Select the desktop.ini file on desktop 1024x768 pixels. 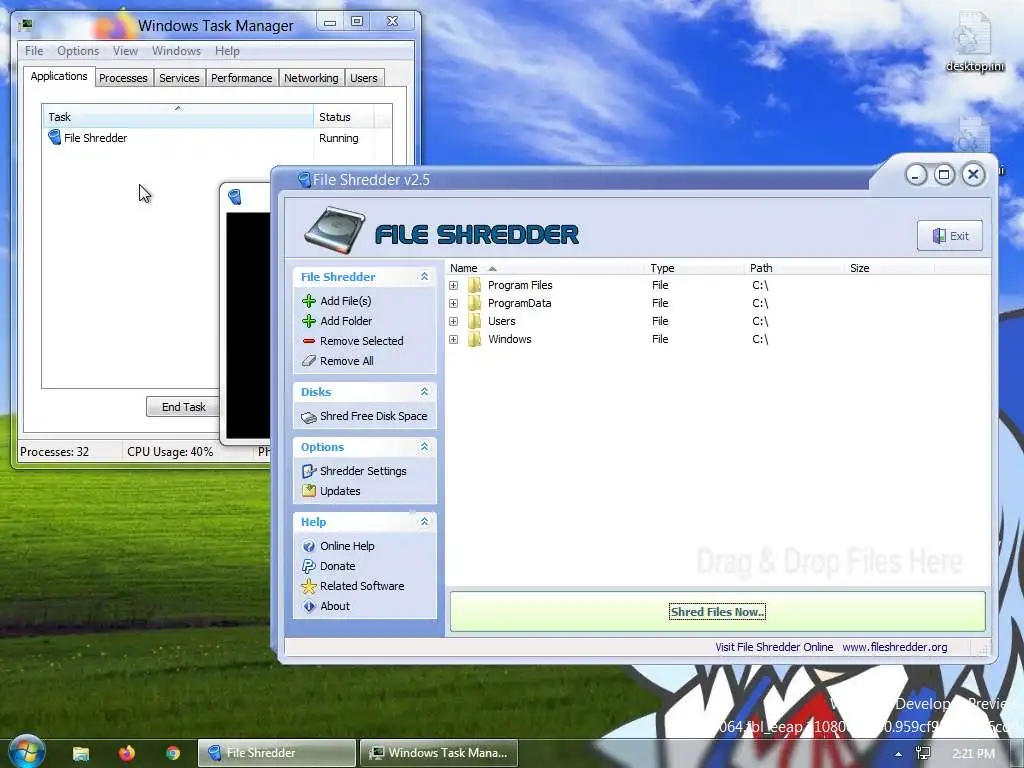(974, 41)
